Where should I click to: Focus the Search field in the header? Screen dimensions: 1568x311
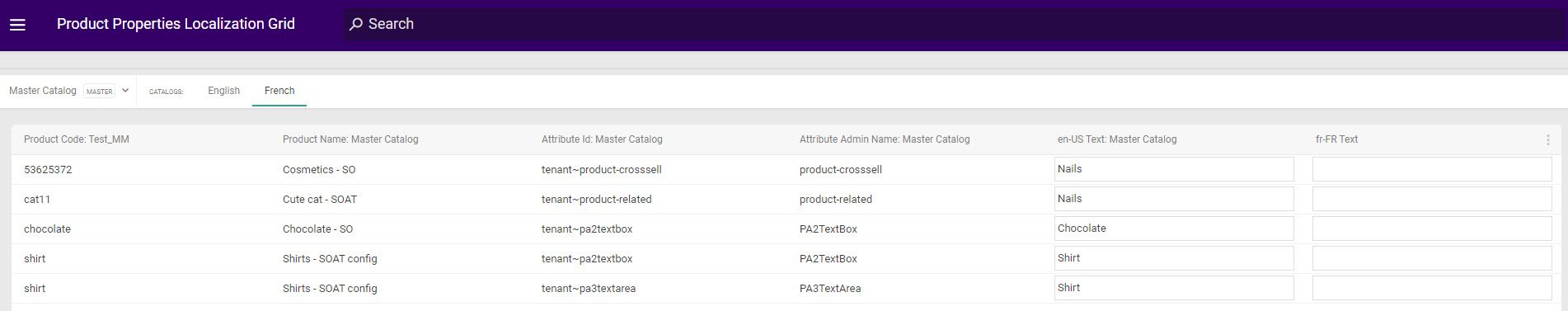pos(955,25)
